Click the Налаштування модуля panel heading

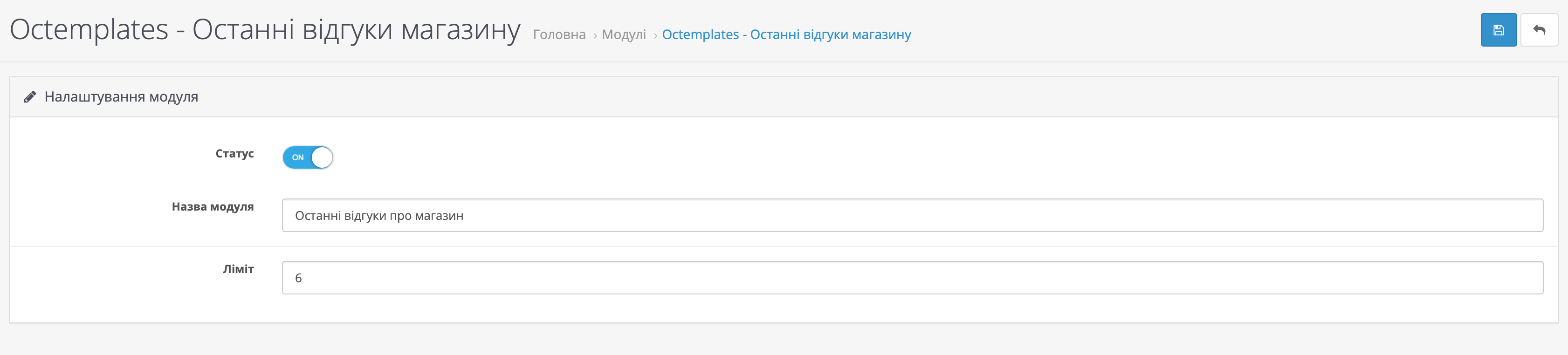(x=121, y=96)
